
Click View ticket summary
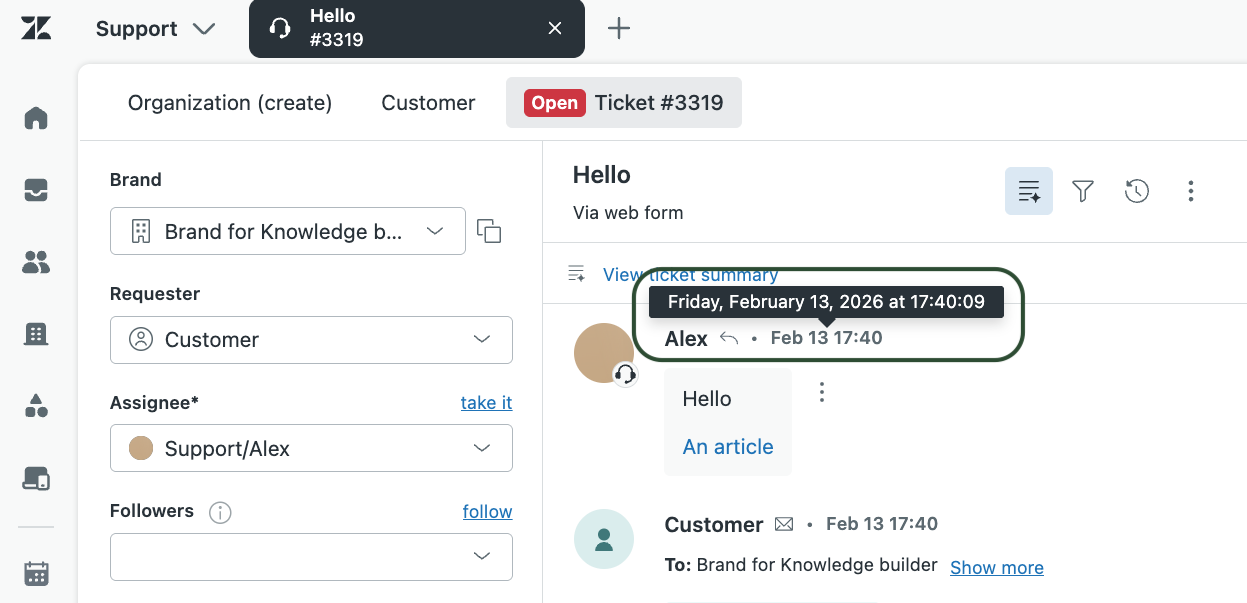coord(690,275)
